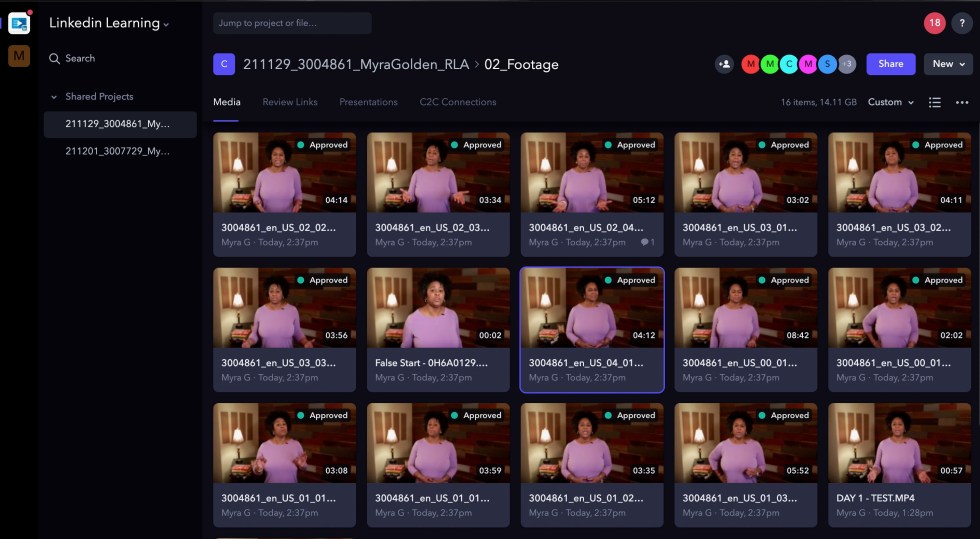Click the purple C project icon
980x539 pixels.
click(224, 64)
